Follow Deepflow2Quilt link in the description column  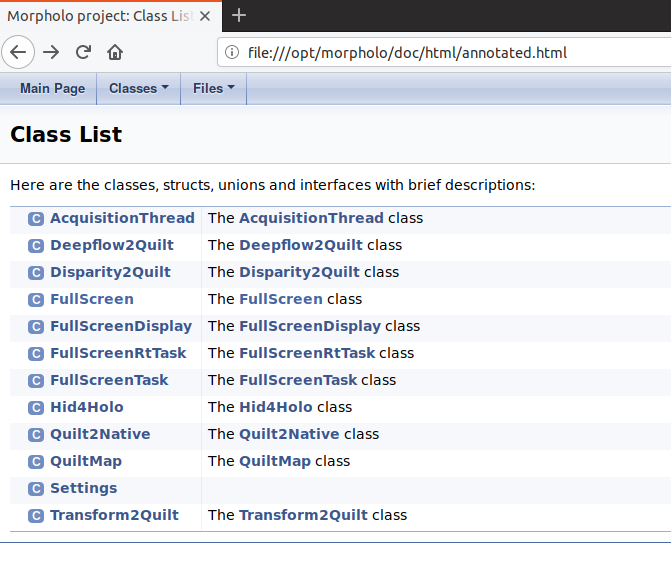pyautogui.click(x=301, y=245)
